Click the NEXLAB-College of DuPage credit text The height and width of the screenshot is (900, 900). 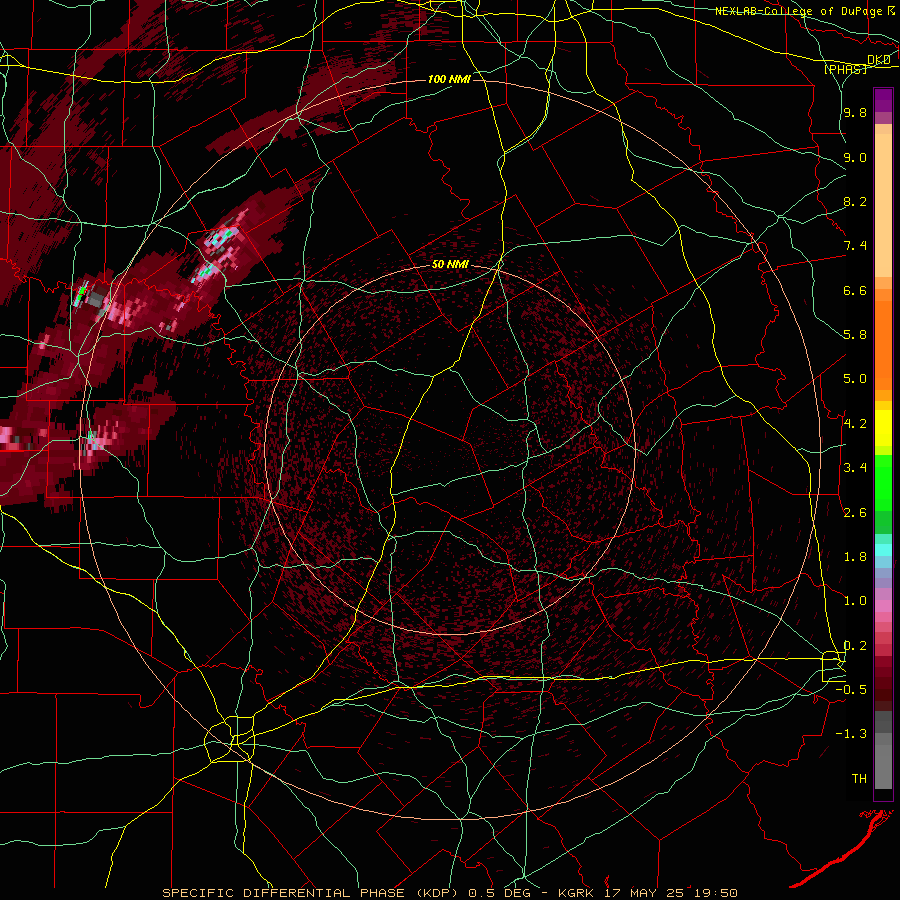798,11
